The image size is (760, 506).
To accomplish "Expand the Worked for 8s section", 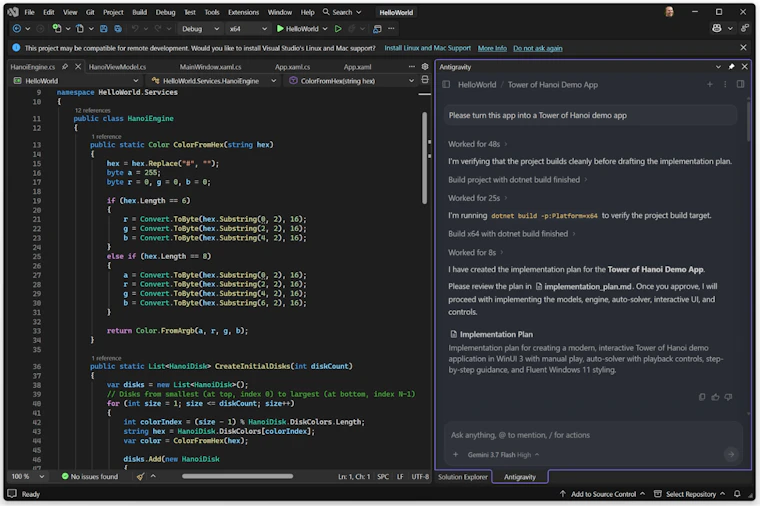I will point(475,253).
